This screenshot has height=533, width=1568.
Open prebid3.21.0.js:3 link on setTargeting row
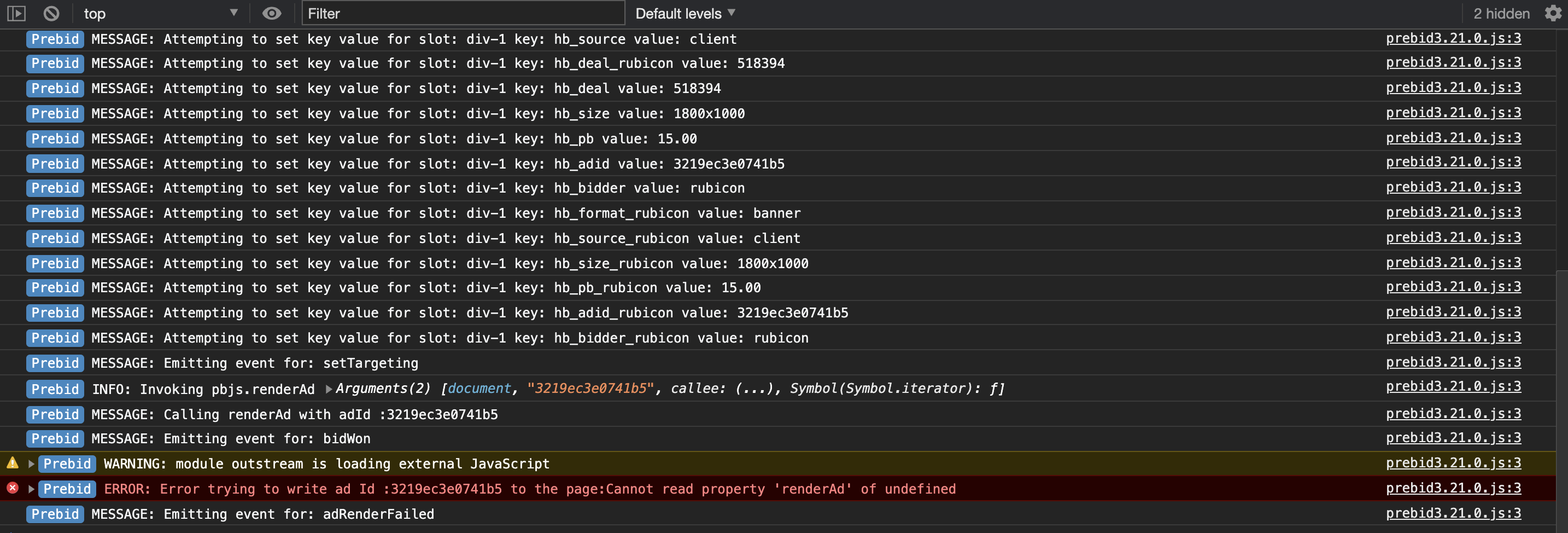click(x=1454, y=362)
